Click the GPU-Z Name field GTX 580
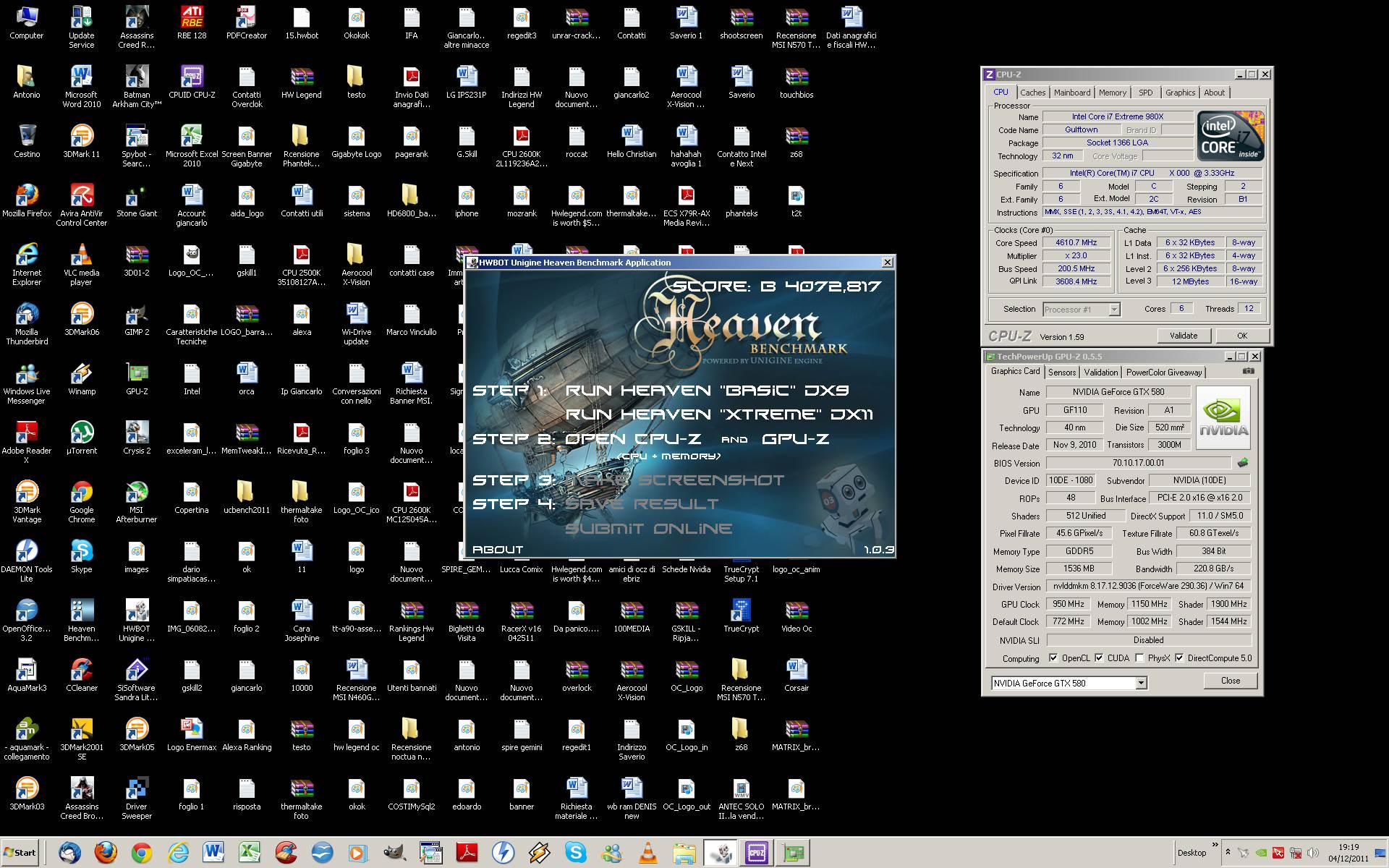1389x868 pixels. click(x=1118, y=392)
